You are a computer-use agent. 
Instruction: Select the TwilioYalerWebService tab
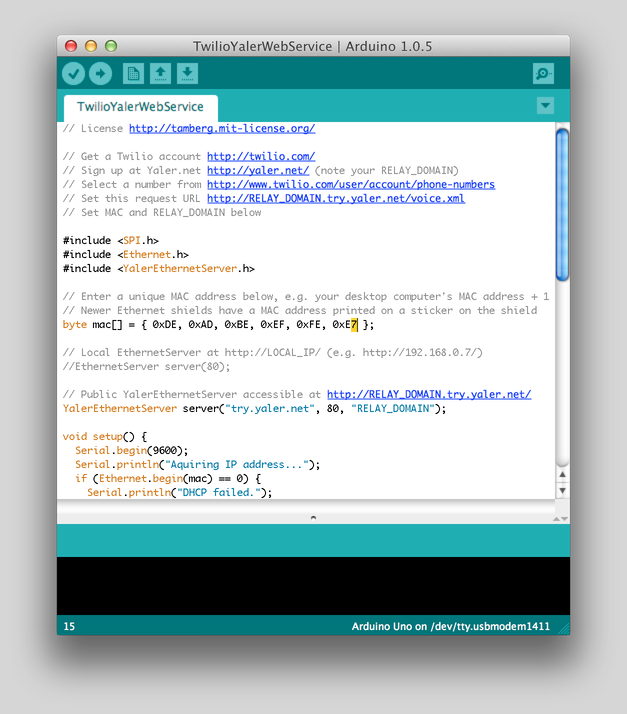[x=140, y=107]
